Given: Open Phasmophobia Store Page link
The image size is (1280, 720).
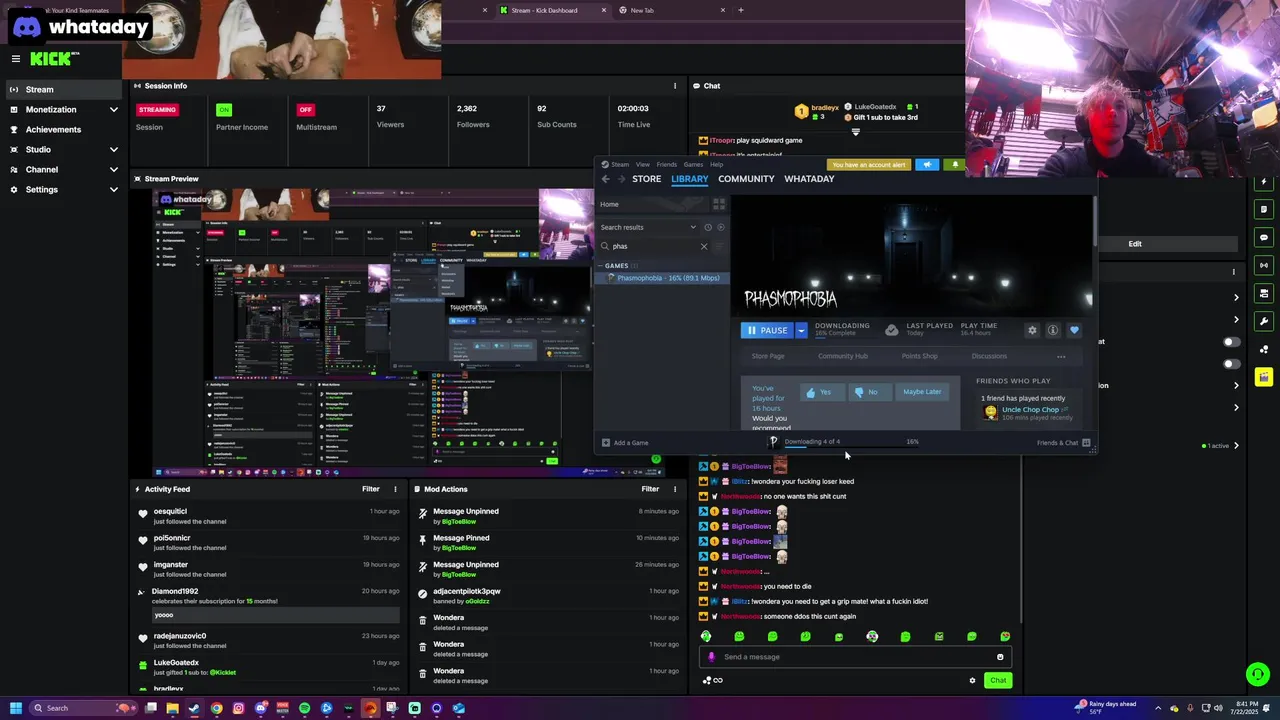Looking at the screenshot, I should point(768,356).
